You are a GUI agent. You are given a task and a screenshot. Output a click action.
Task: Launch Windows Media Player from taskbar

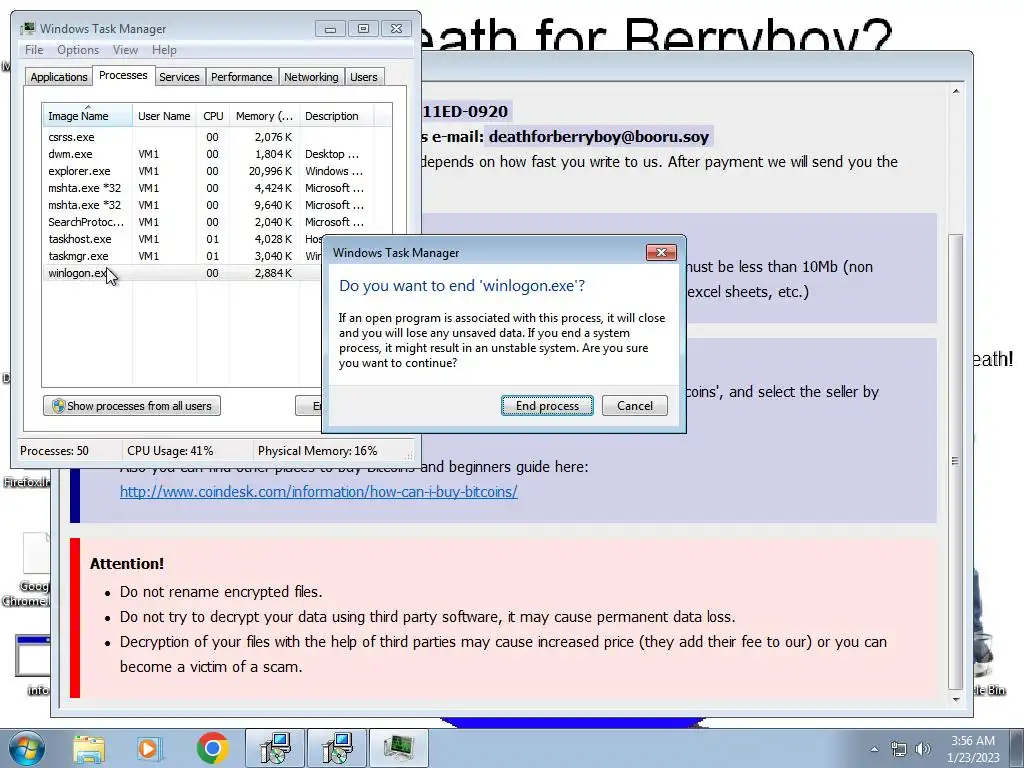(x=150, y=749)
